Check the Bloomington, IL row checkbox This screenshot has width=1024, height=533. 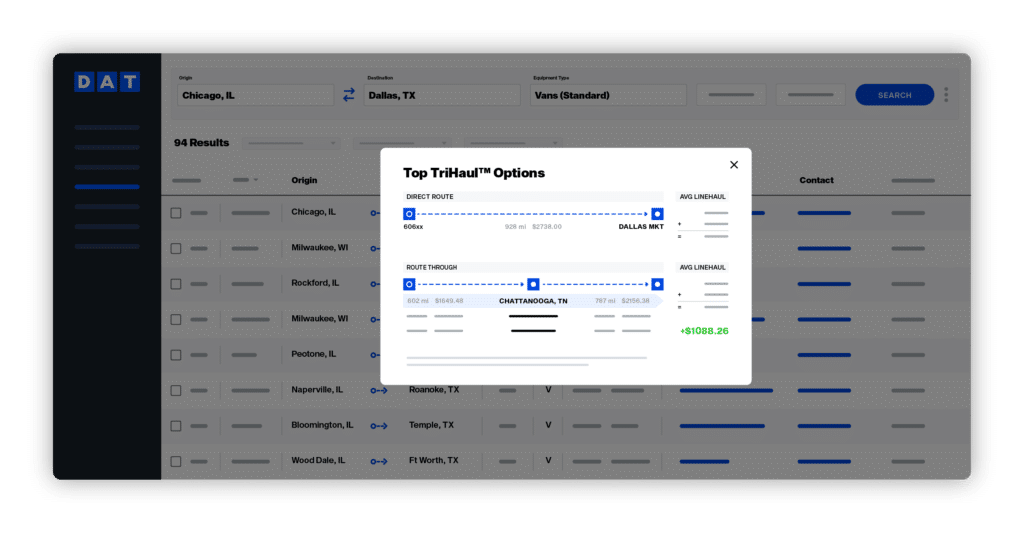176,426
